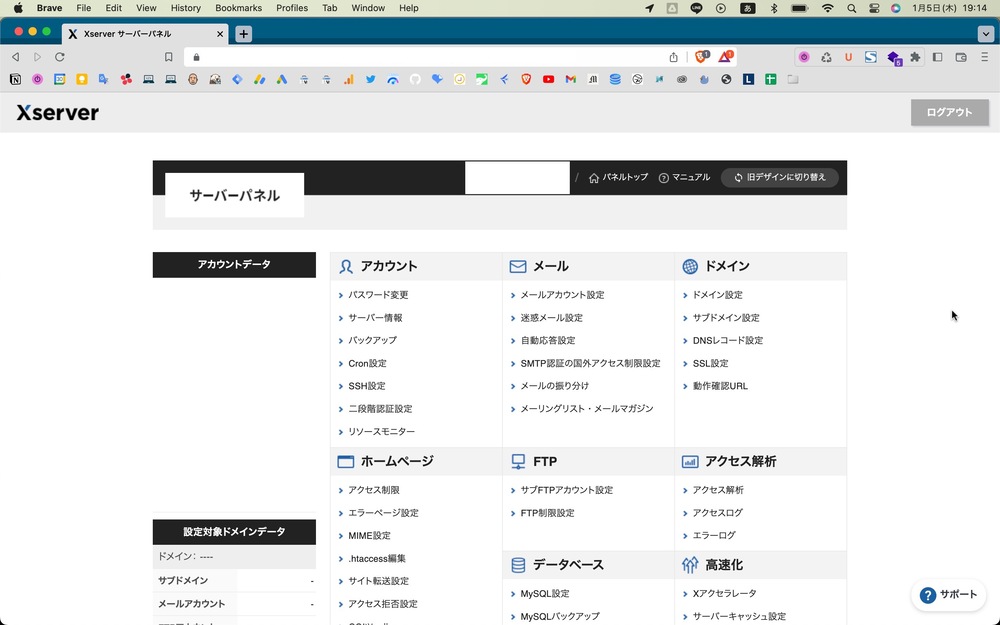This screenshot has height=625, width=1000.
Task: Go to パネルトップ
Action: click(618, 177)
